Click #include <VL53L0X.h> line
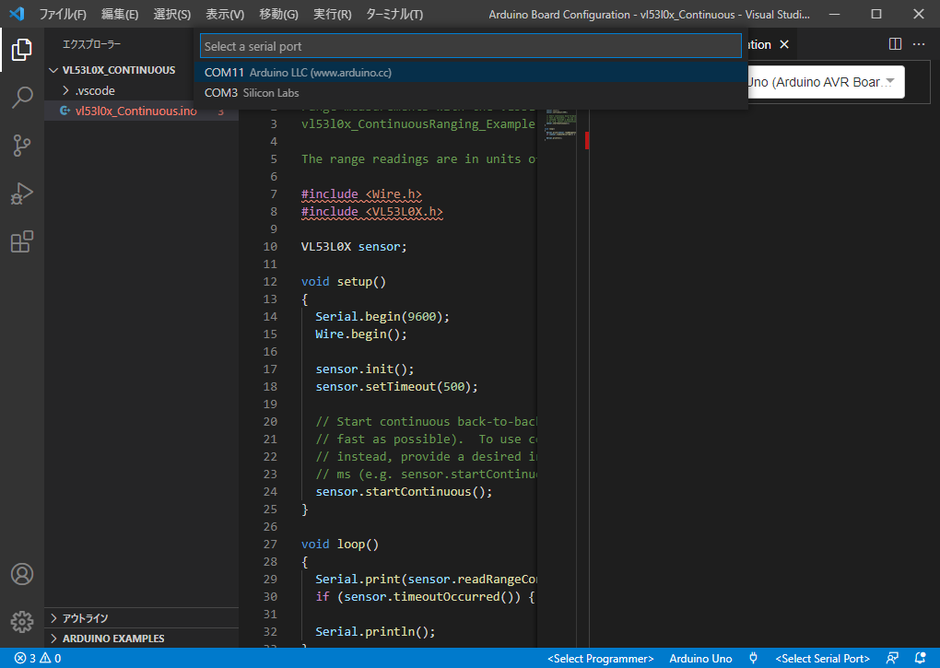Image resolution: width=940 pixels, height=668 pixels. coord(372,212)
